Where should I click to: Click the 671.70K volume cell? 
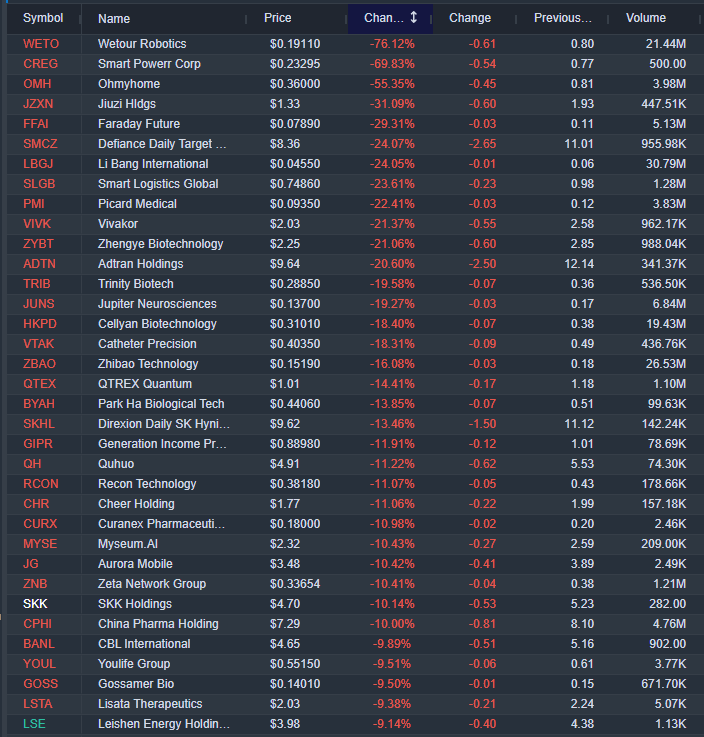tap(664, 684)
